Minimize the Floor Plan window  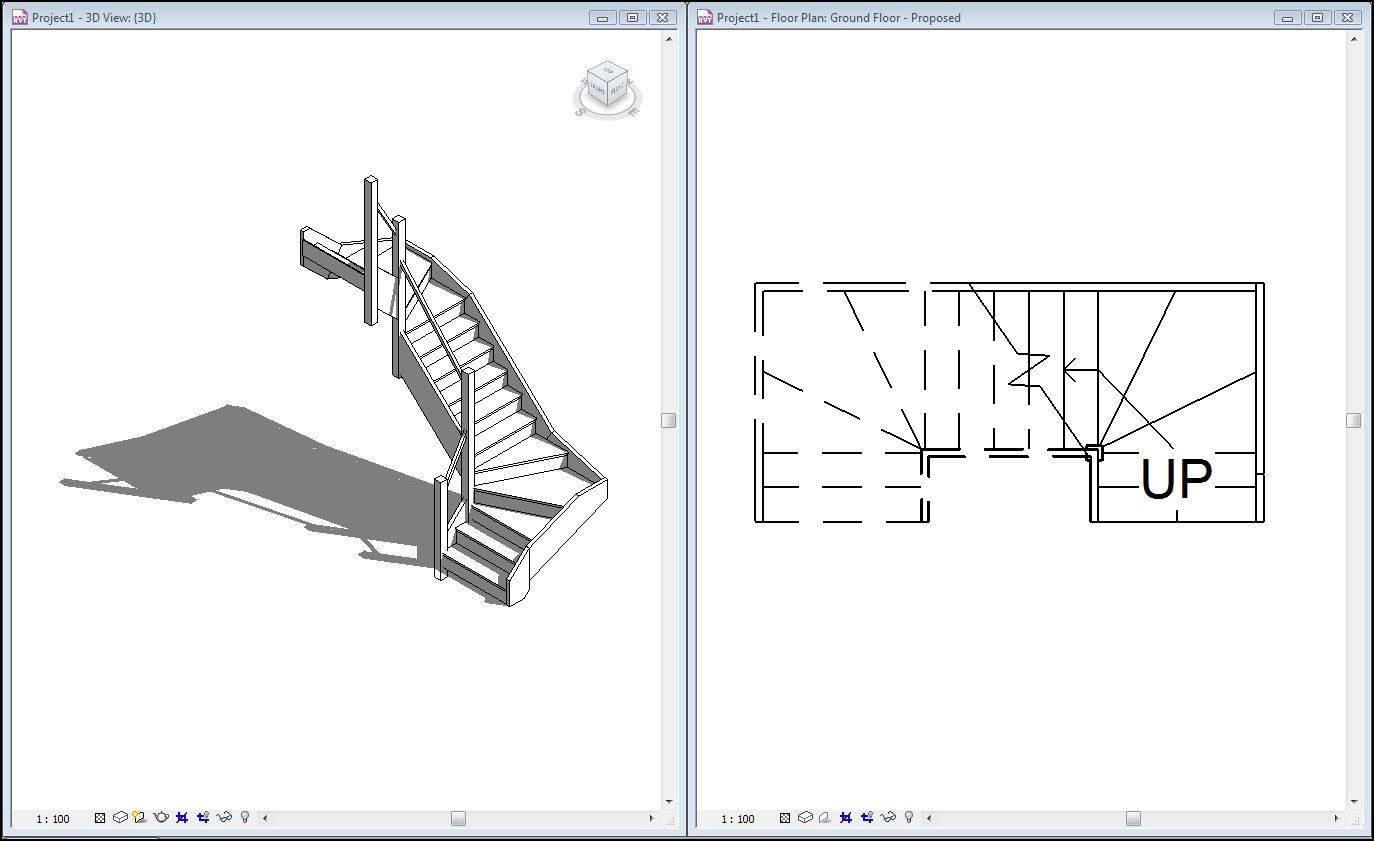pos(1288,17)
